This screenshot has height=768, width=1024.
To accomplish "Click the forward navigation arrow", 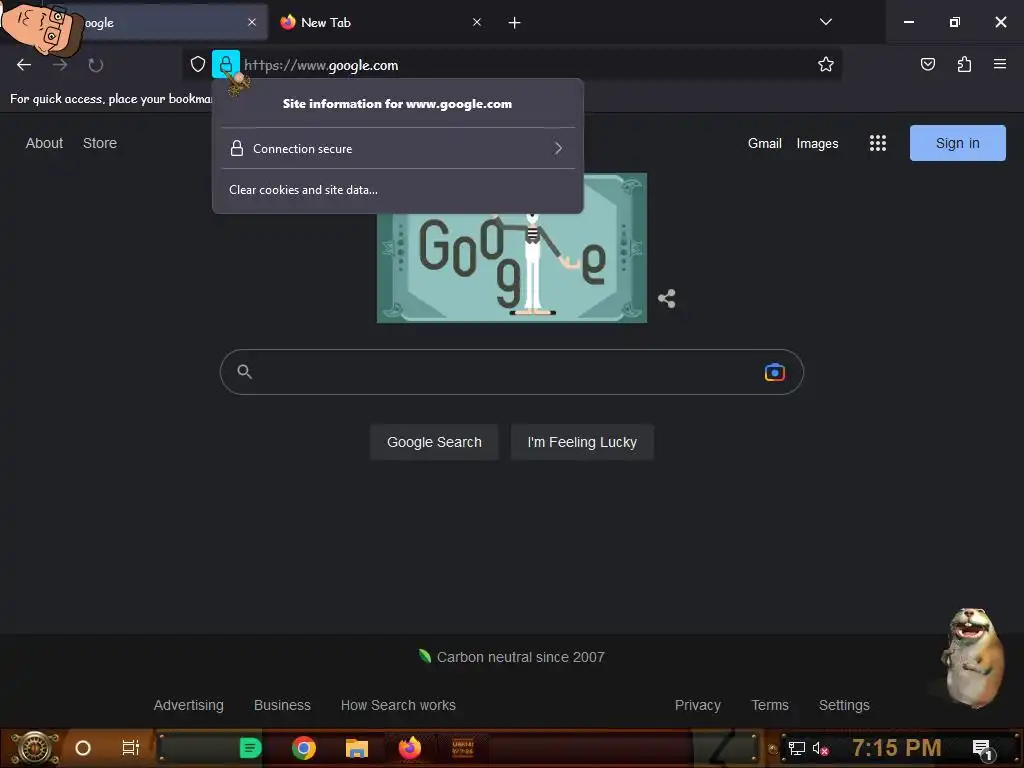I will [x=60, y=65].
